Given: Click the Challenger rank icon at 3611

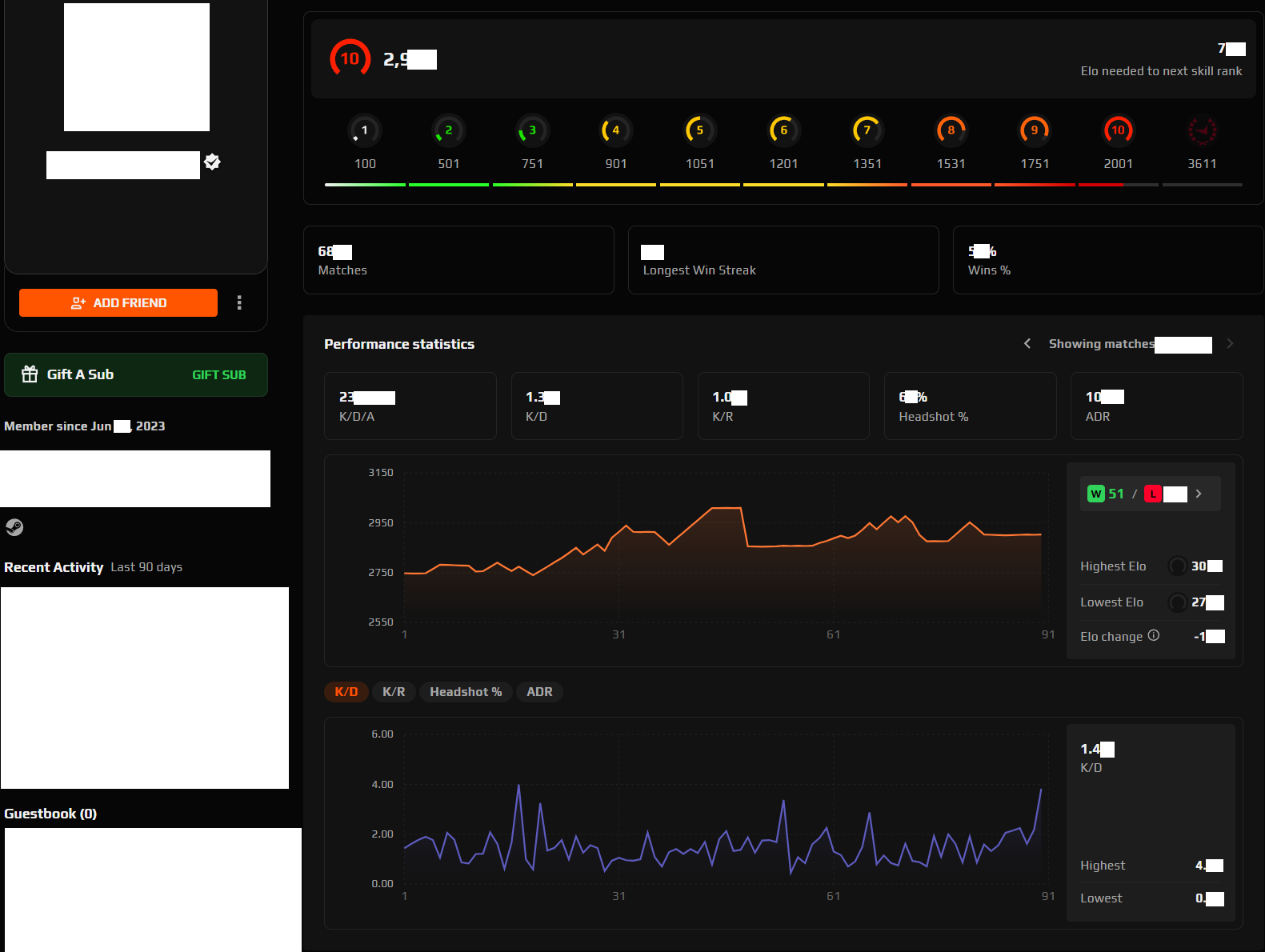Looking at the screenshot, I should point(1202,130).
